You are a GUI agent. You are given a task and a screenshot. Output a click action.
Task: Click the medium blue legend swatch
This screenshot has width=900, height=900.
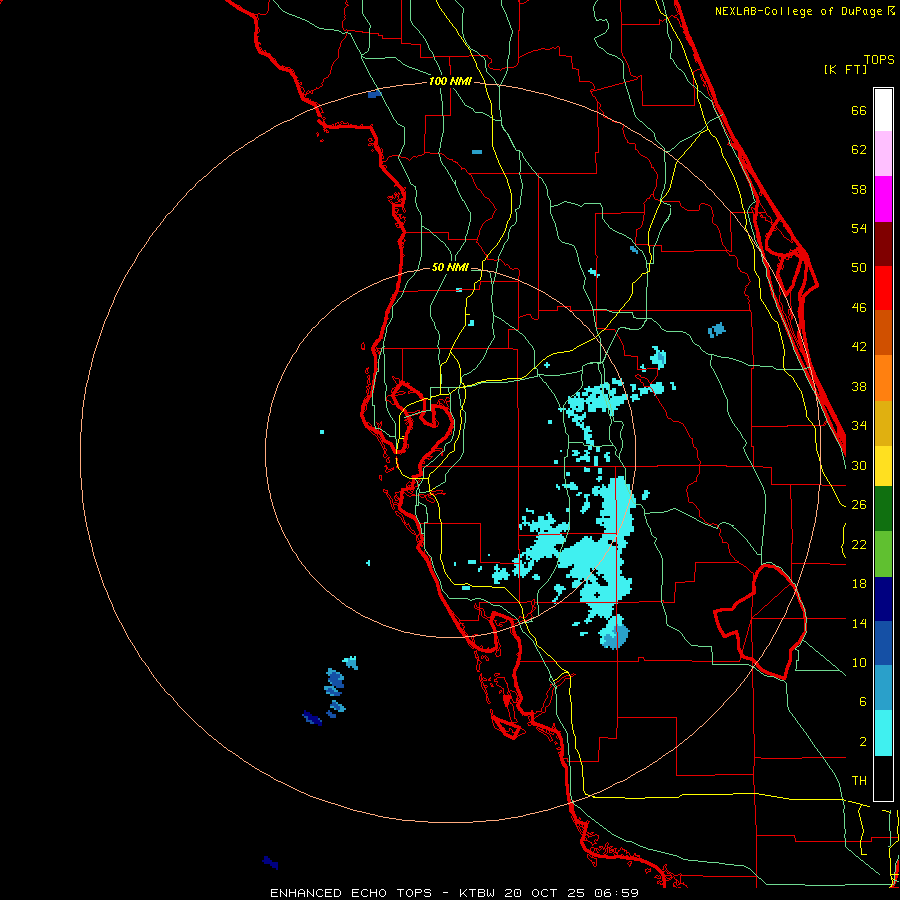pyautogui.click(x=883, y=643)
